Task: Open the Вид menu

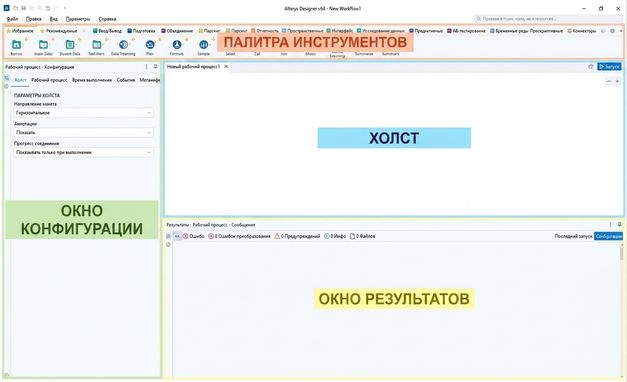Action: click(54, 19)
